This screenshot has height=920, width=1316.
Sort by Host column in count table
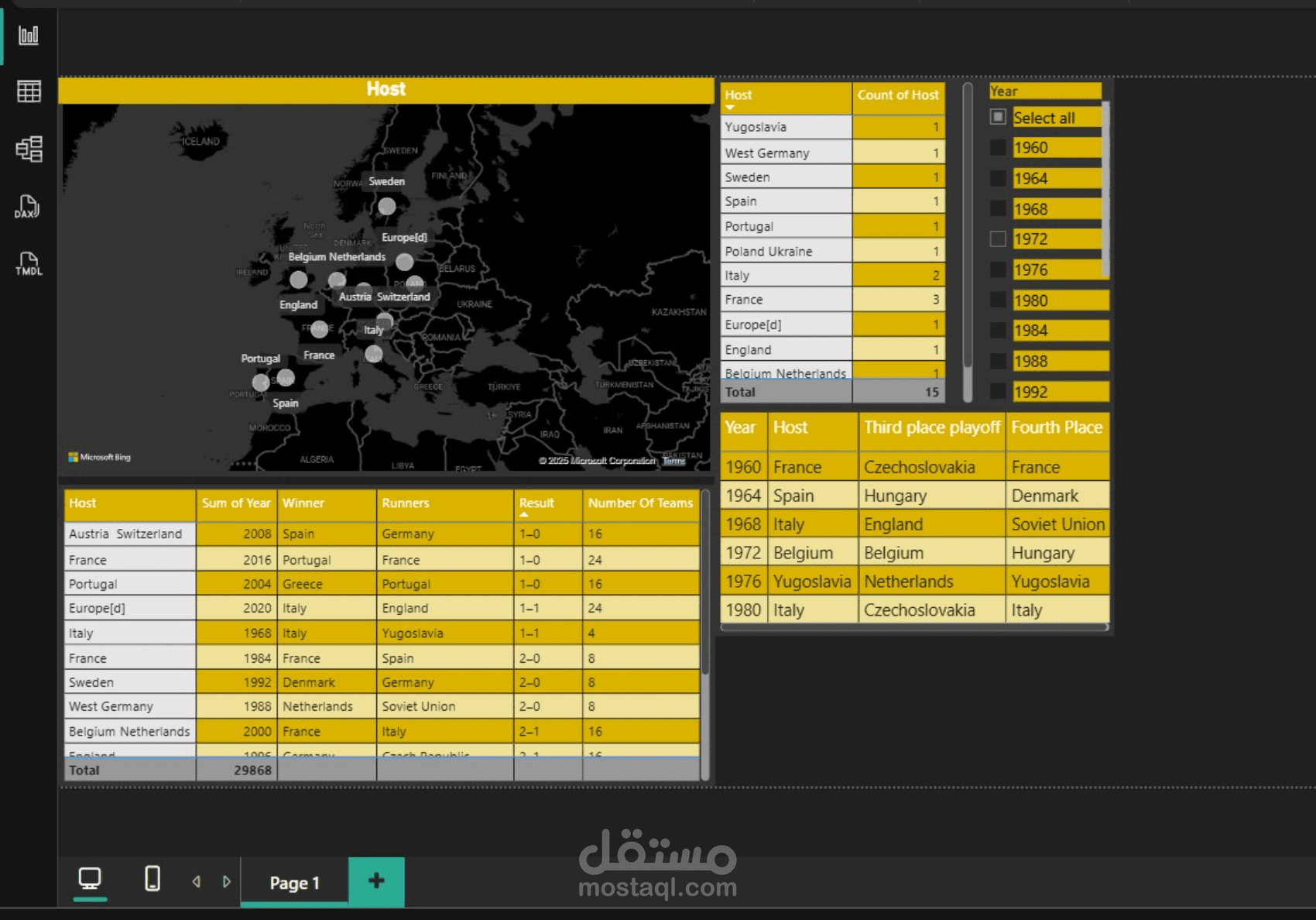(786, 97)
